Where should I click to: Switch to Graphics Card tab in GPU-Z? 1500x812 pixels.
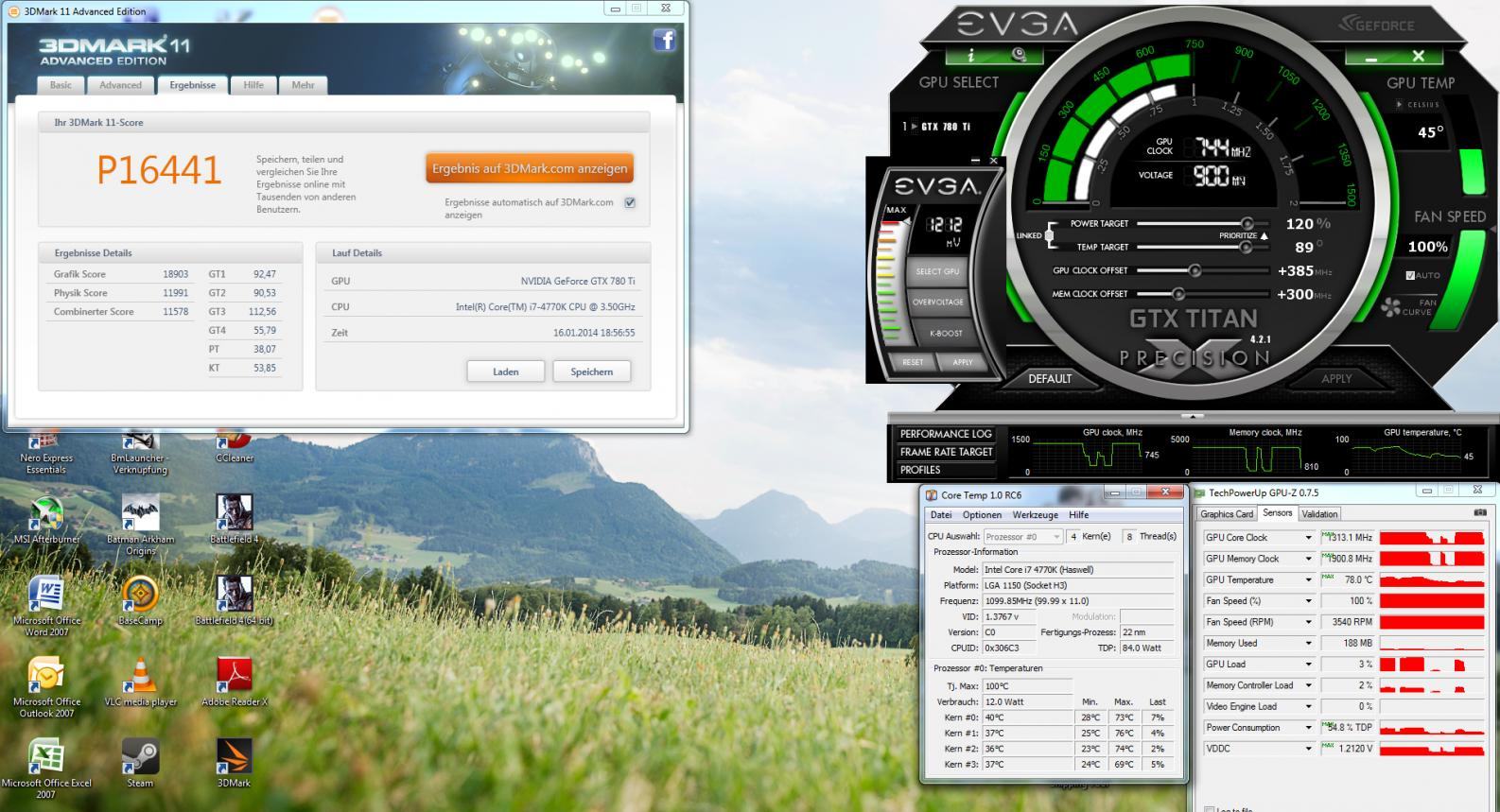point(1227,514)
